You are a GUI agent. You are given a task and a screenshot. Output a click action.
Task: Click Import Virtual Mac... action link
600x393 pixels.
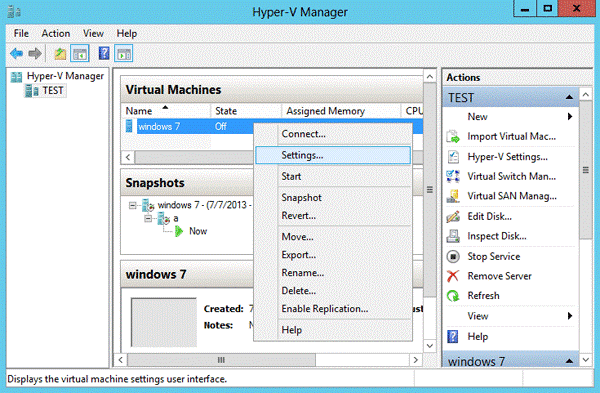pyautogui.click(x=511, y=137)
